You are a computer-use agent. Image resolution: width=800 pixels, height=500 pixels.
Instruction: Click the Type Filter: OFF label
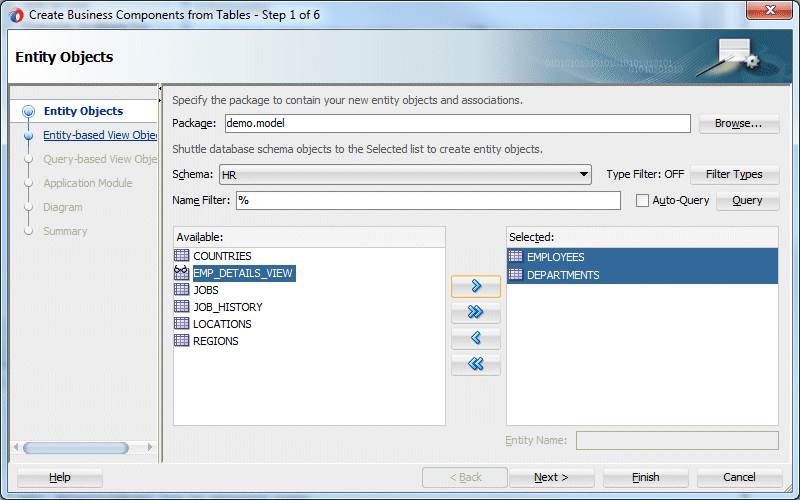point(645,174)
